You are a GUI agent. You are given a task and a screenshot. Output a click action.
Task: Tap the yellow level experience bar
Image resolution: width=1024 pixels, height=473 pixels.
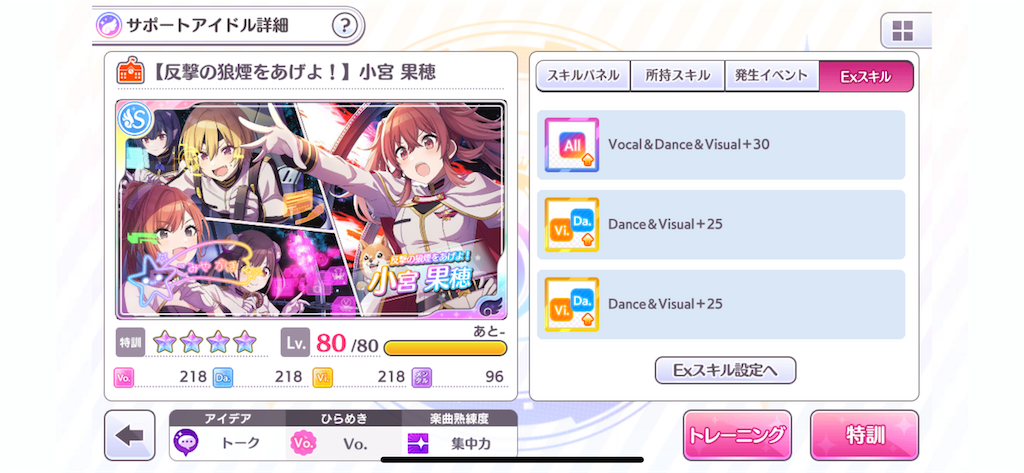(x=445, y=348)
